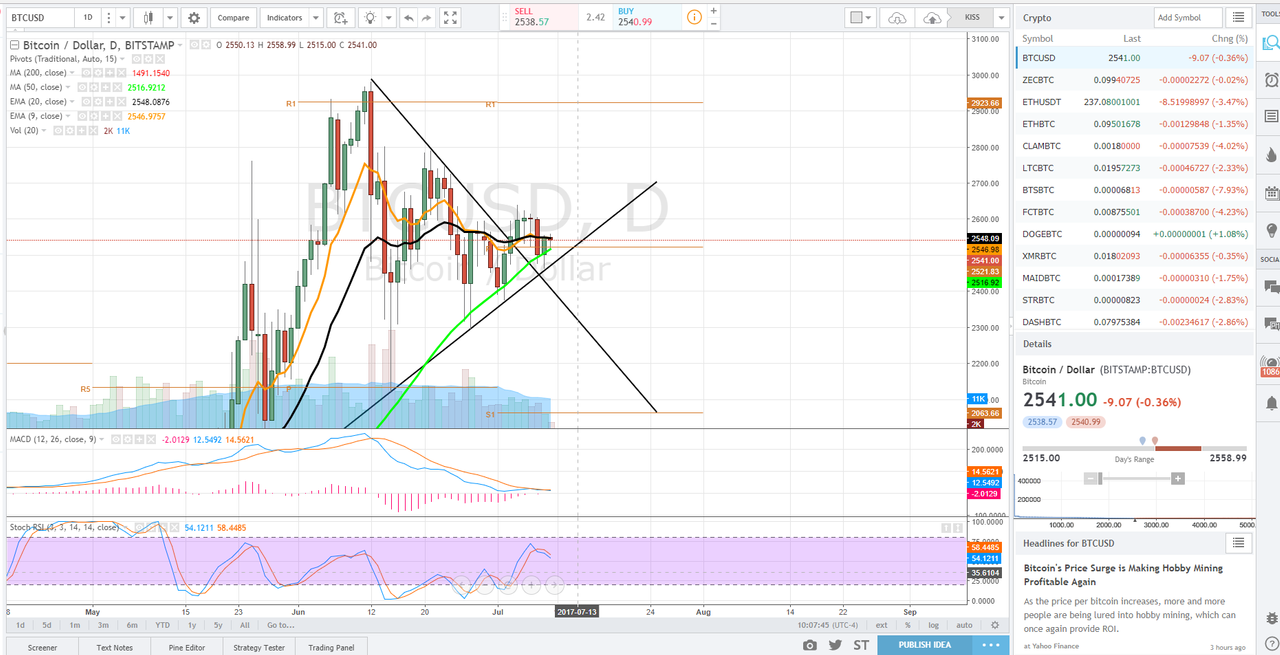Screen dimensions: 1280x655
Task: Click the BTCUSD symbol search field
Action: coord(40,18)
